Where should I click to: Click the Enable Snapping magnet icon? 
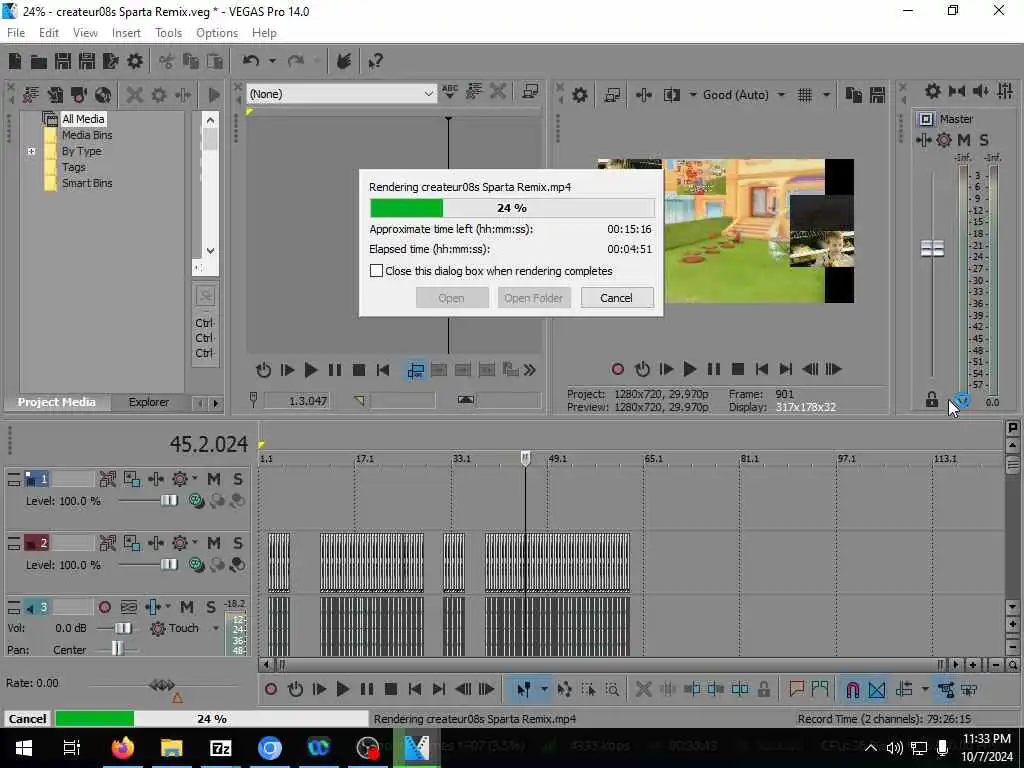[x=852, y=689]
